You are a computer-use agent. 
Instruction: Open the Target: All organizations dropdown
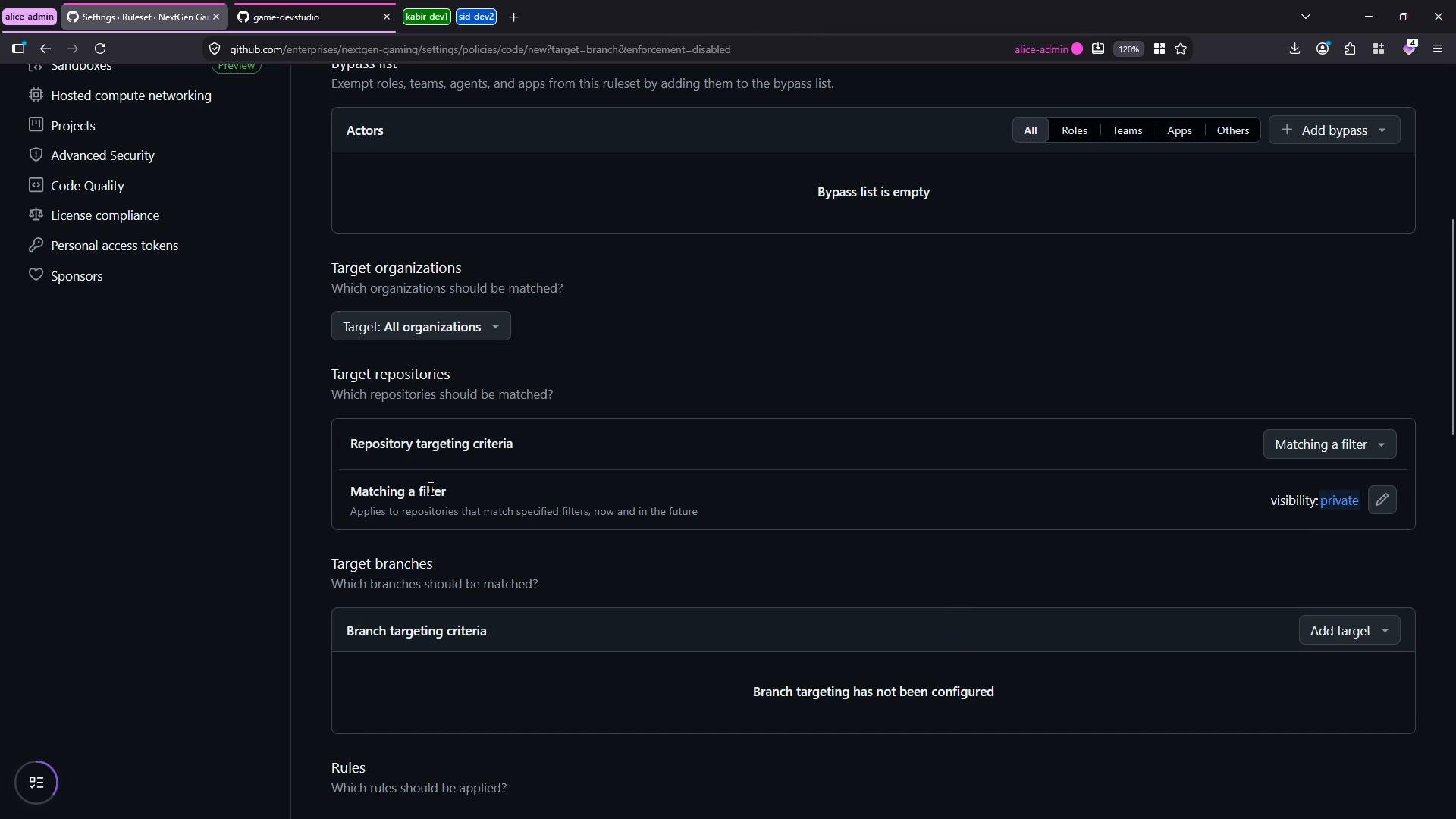pyautogui.click(x=421, y=327)
